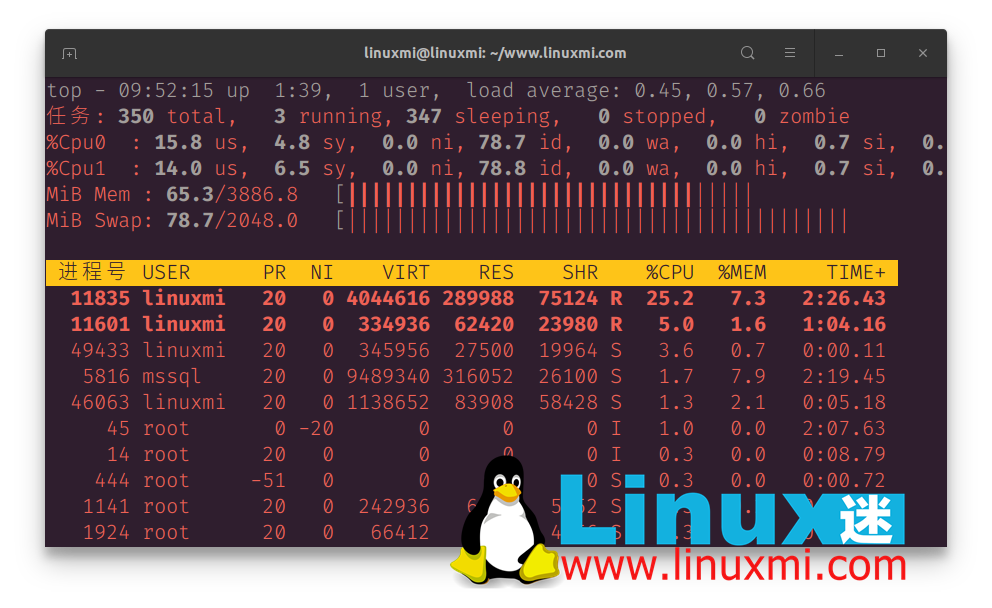Click the zombie count label
Viewport: 992px width, 608px height.
[814, 116]
